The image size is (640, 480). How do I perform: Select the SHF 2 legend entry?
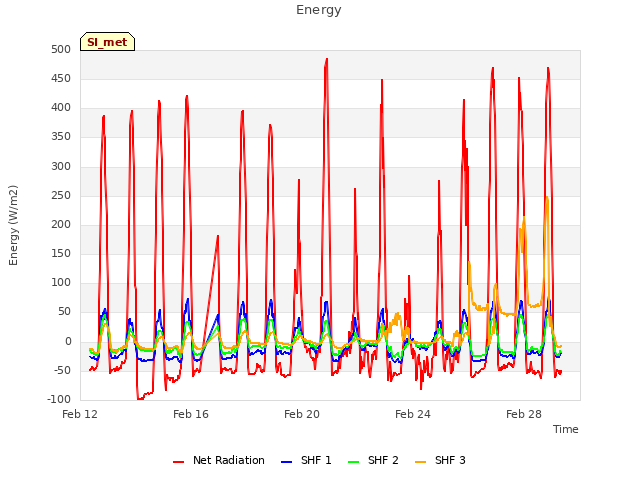373,460
